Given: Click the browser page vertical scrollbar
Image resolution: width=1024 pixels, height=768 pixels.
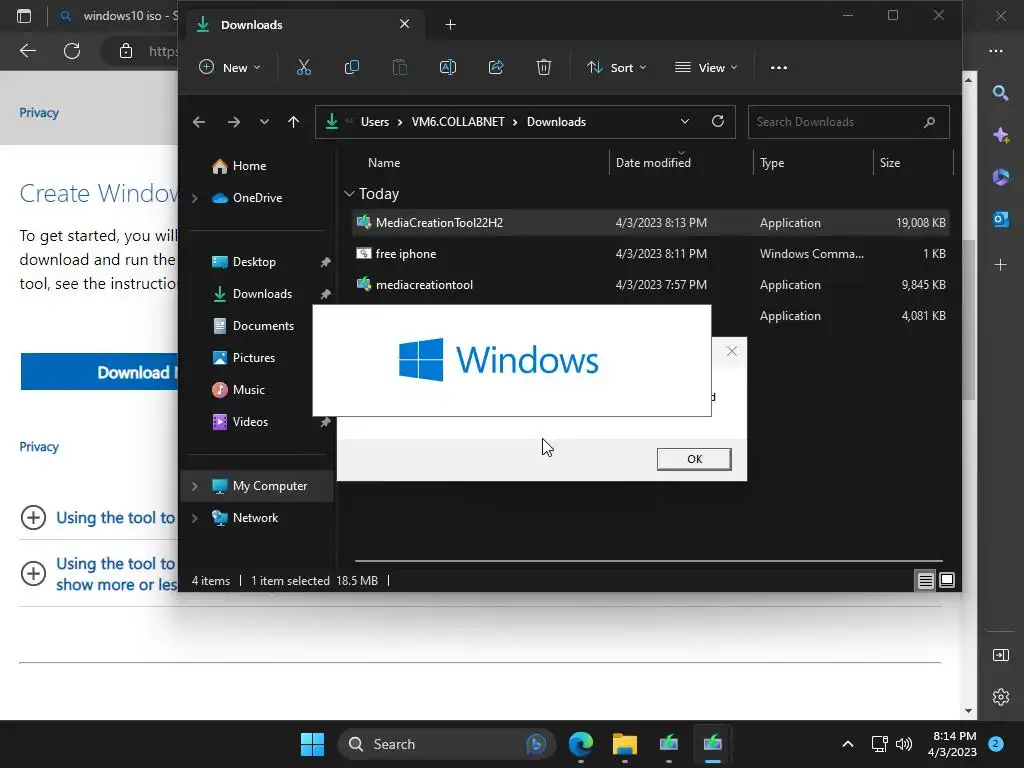Looking at the screenshot, I should [968, 320].
